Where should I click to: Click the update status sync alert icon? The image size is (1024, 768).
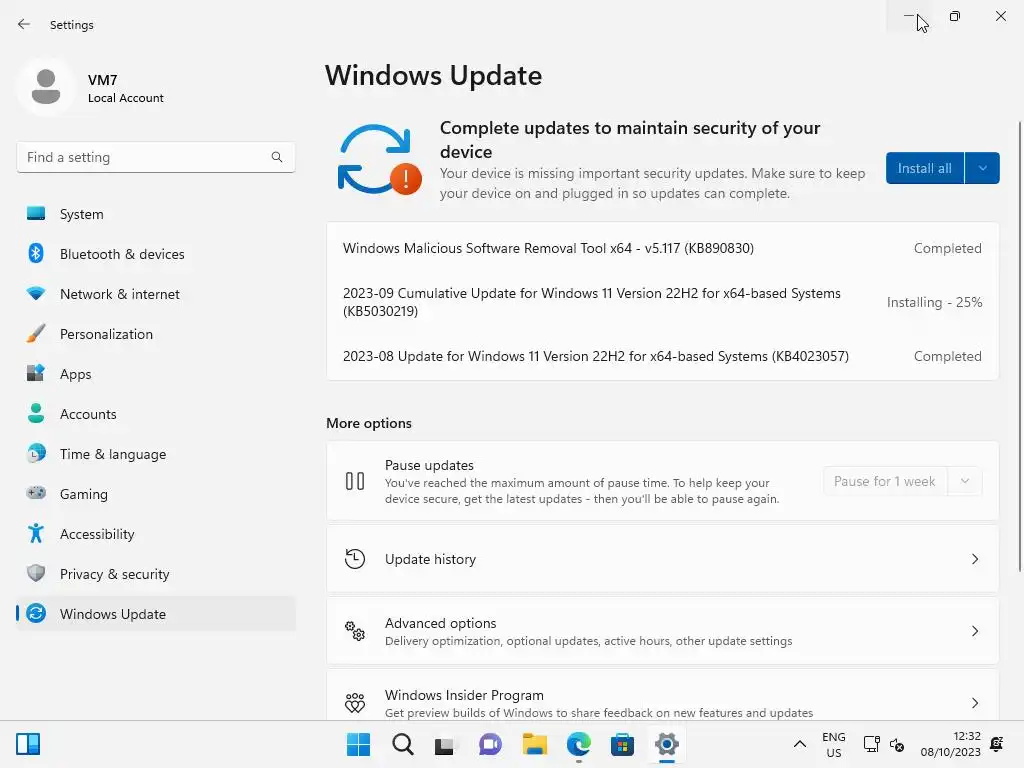(379, 159)
